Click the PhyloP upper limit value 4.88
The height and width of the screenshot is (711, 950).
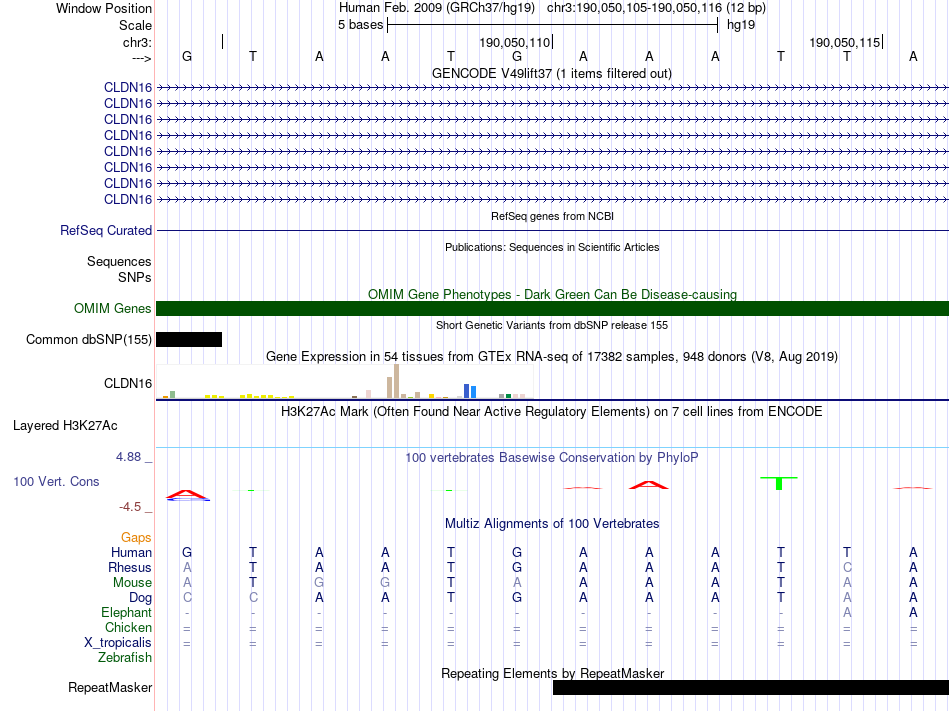[128, 457]
